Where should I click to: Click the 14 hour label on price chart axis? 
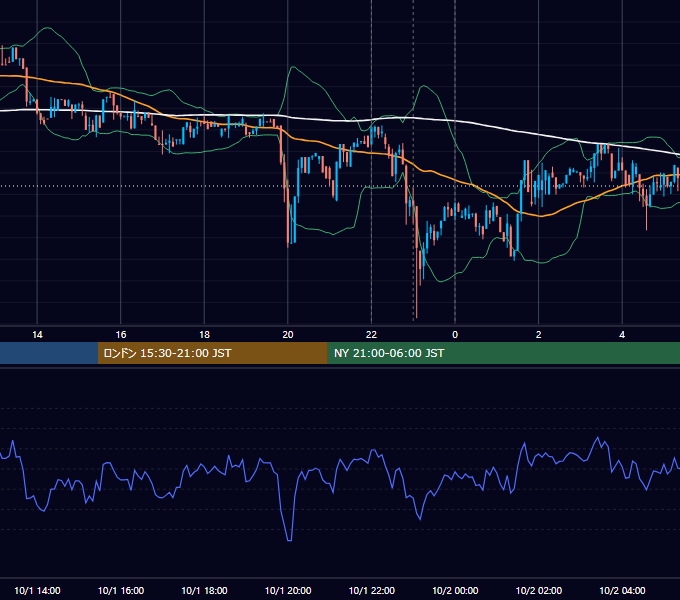point(37,335)
